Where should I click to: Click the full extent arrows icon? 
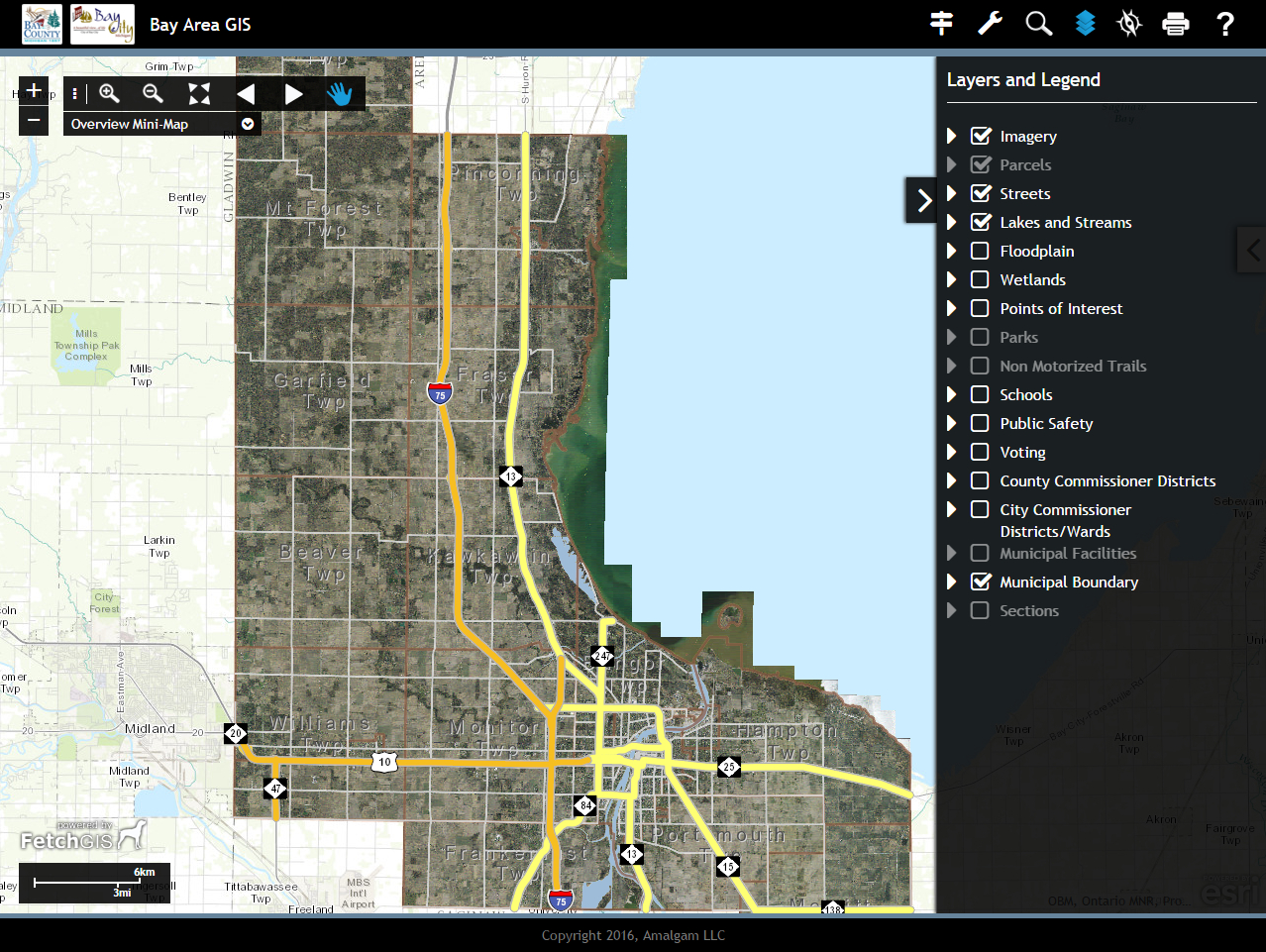(x=199, y=94)
